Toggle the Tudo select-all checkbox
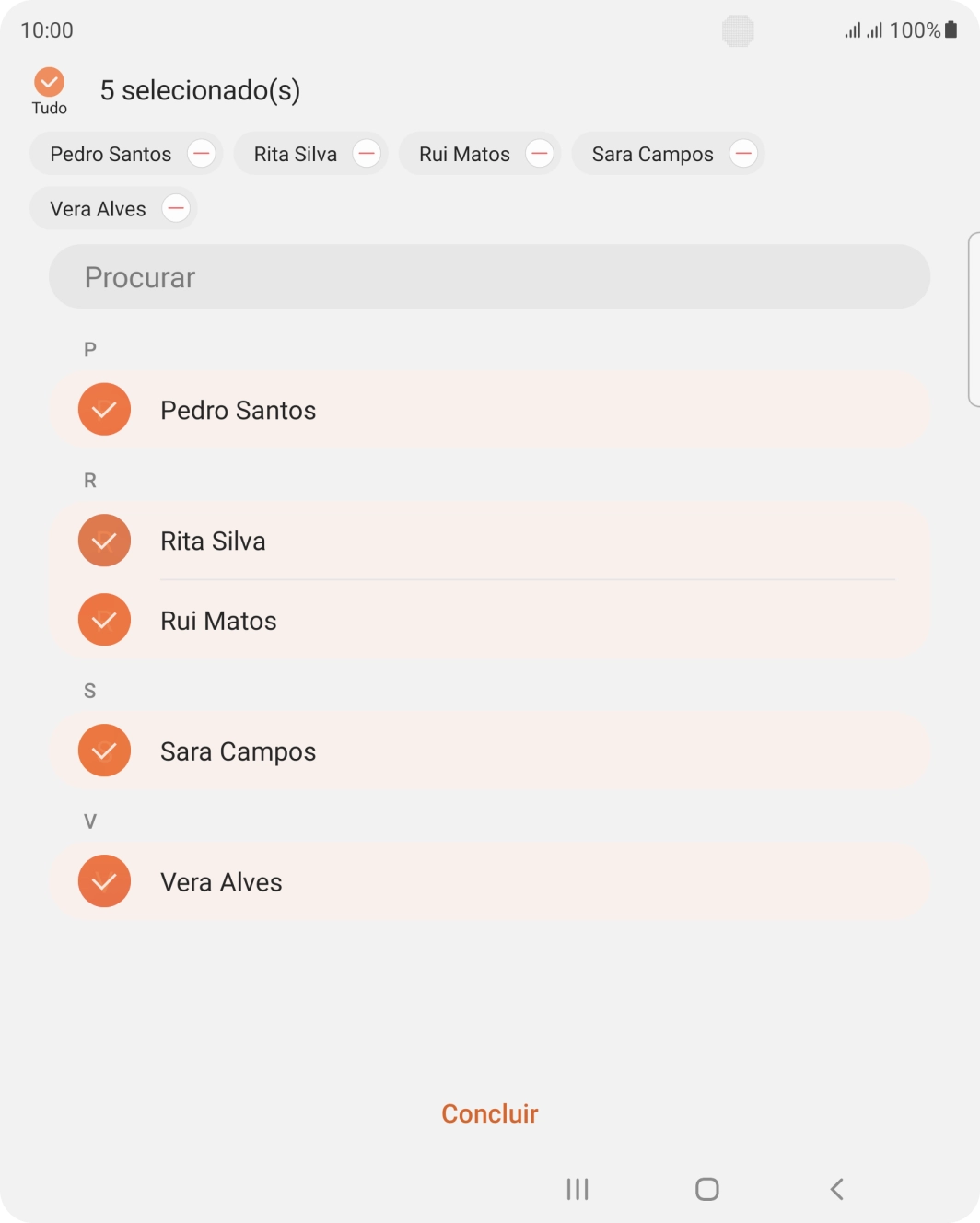Viewport: 980px width, 1223px height. pyautogui.click(x=49, y=83)
